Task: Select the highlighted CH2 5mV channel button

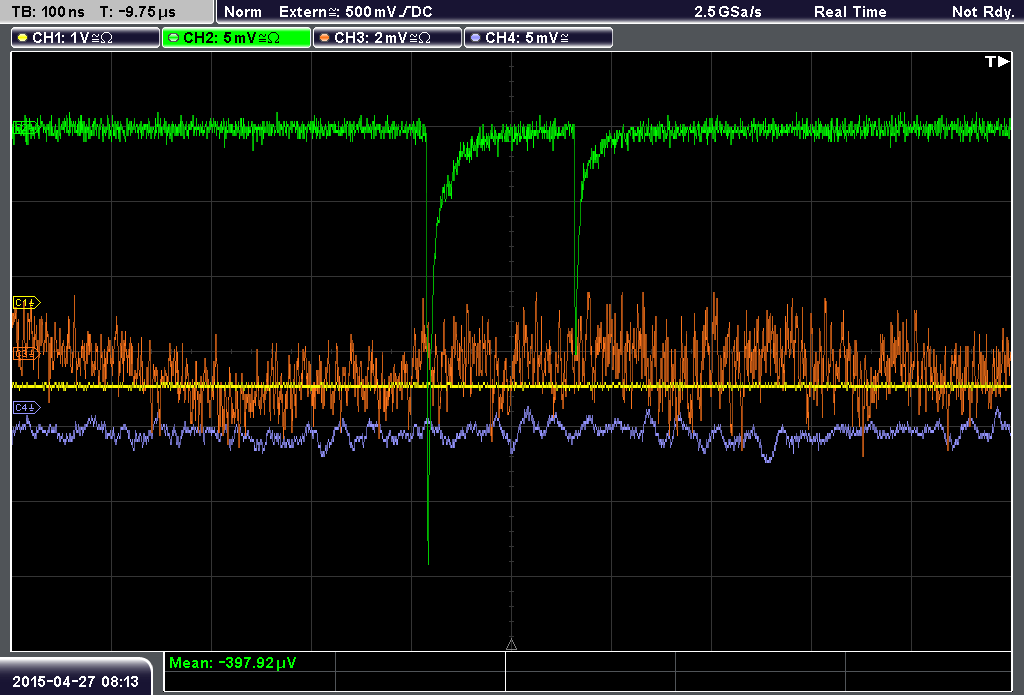Action: (236, 38)
